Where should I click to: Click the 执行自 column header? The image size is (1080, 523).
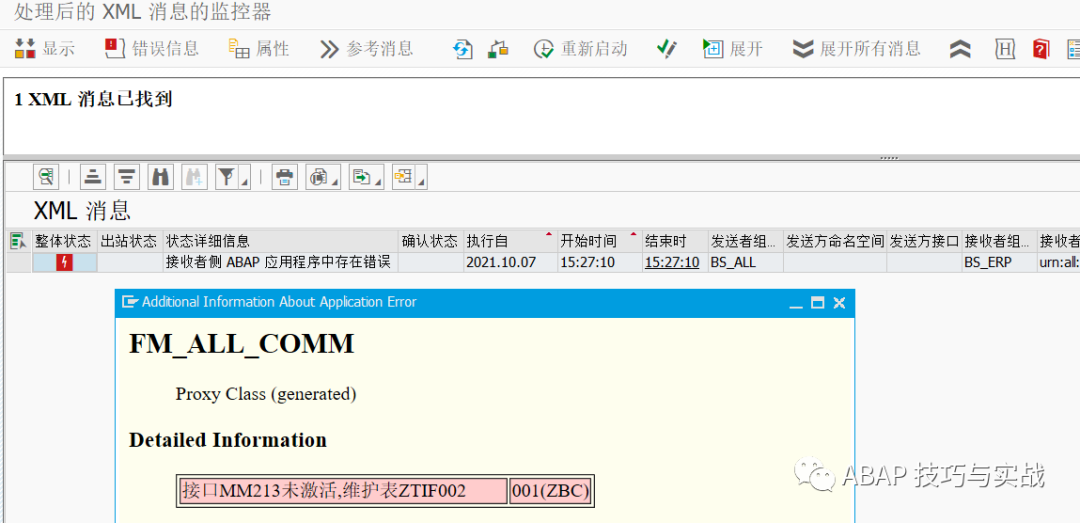coord(510,241)
